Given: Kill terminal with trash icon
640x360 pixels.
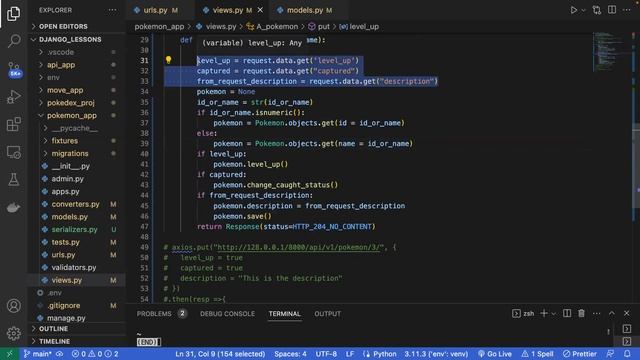Looking at the screenshot, I should pos(581,313).
